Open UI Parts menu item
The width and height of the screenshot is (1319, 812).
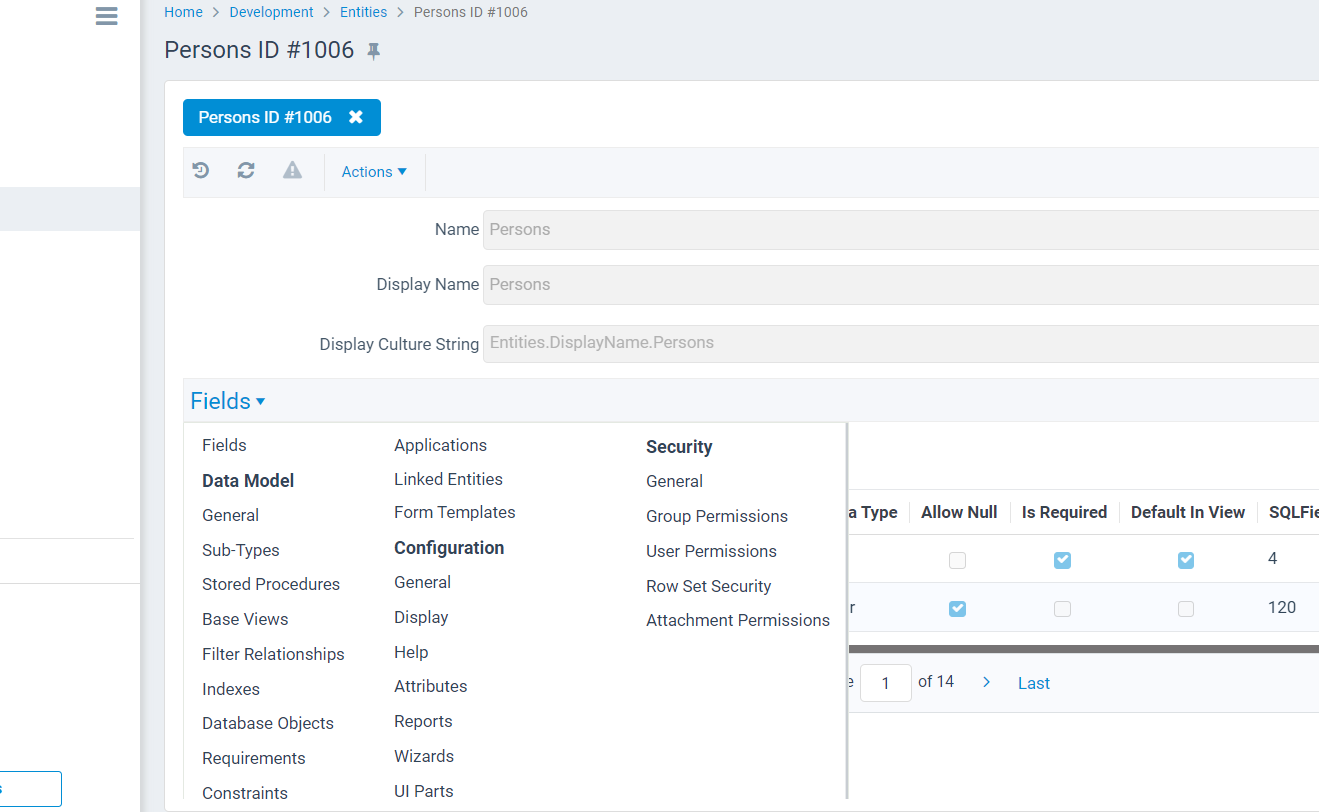point(424,791)
